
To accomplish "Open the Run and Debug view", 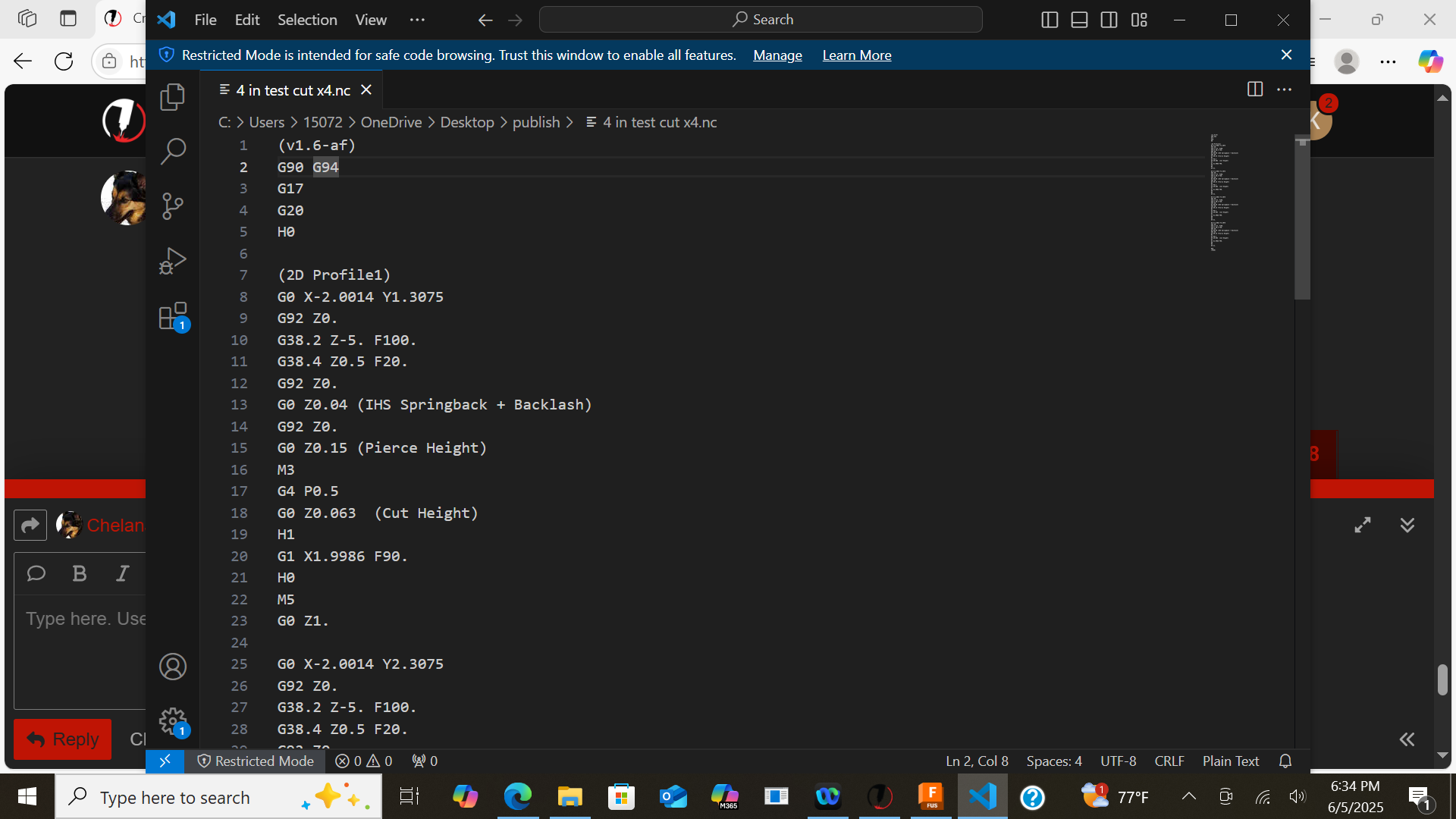I will click(172, 261).
